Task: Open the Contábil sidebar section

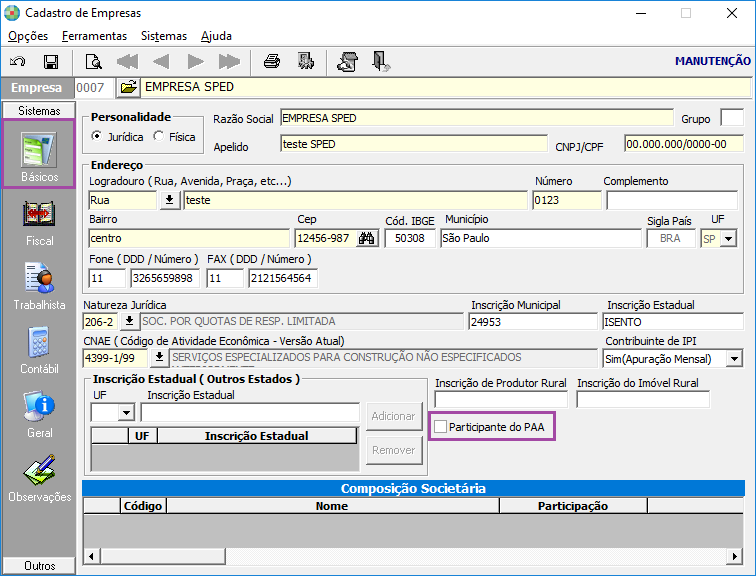Action: [x=39, y=350]
